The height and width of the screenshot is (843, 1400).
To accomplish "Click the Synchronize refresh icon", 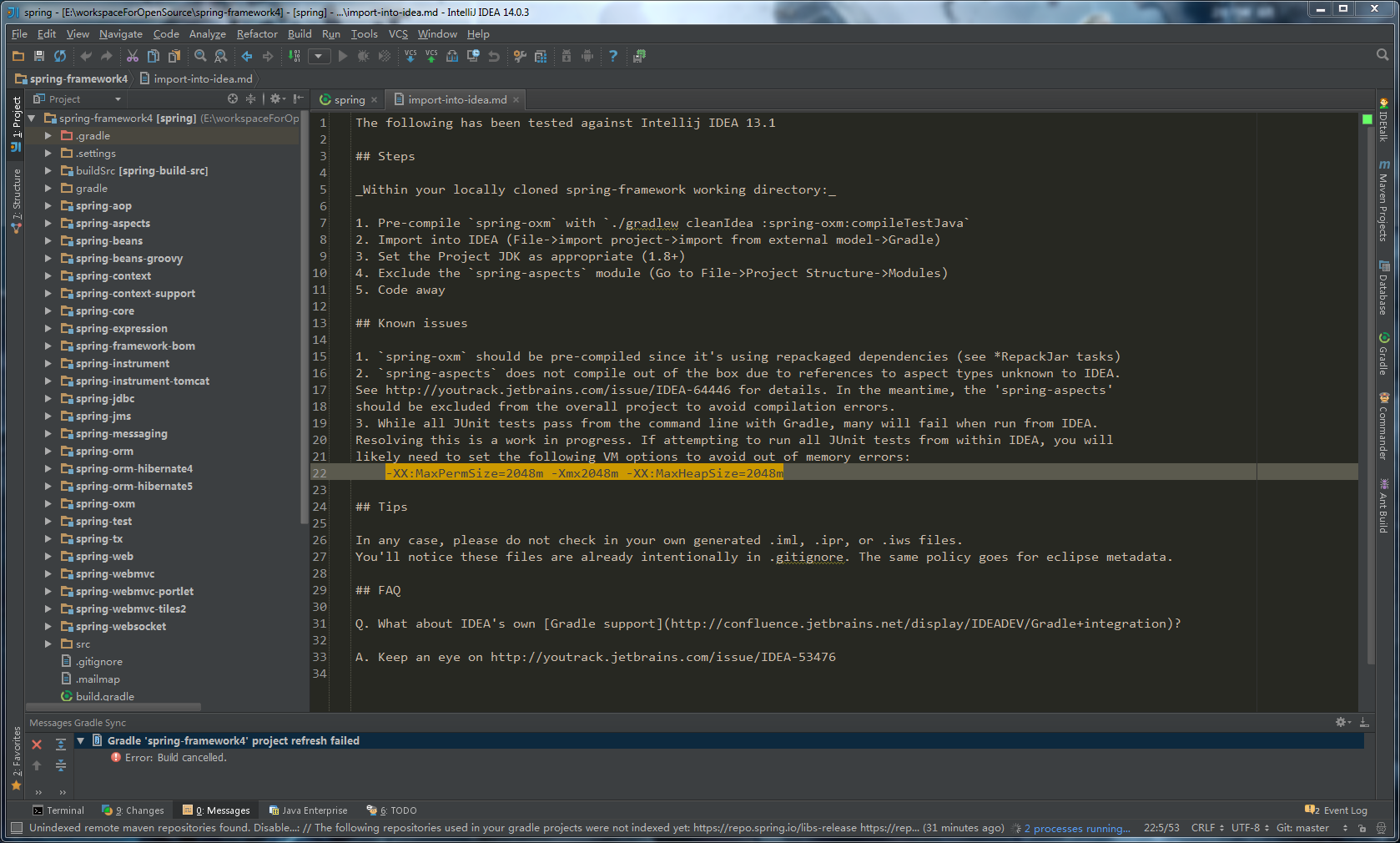I will (60, 56).
